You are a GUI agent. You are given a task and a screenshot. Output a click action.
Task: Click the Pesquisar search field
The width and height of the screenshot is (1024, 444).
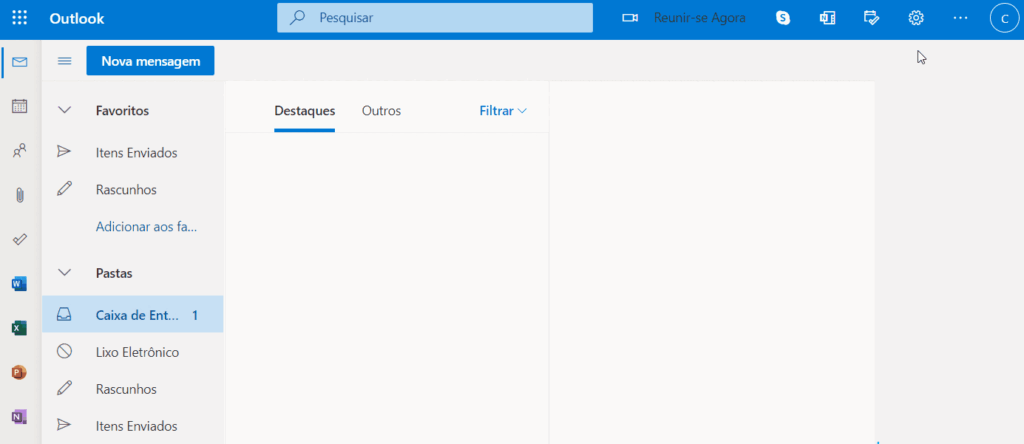(435, 18)
